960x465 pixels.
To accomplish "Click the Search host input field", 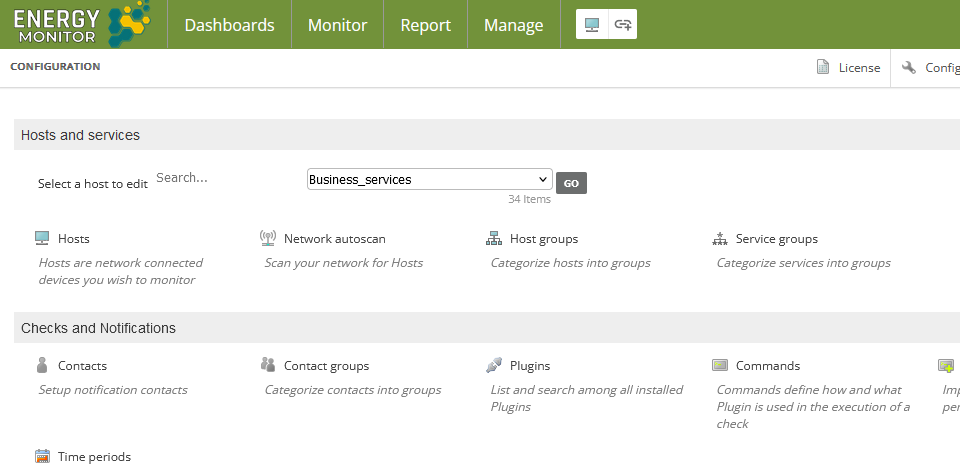I will pyautogui.click(x=225, y=178).
